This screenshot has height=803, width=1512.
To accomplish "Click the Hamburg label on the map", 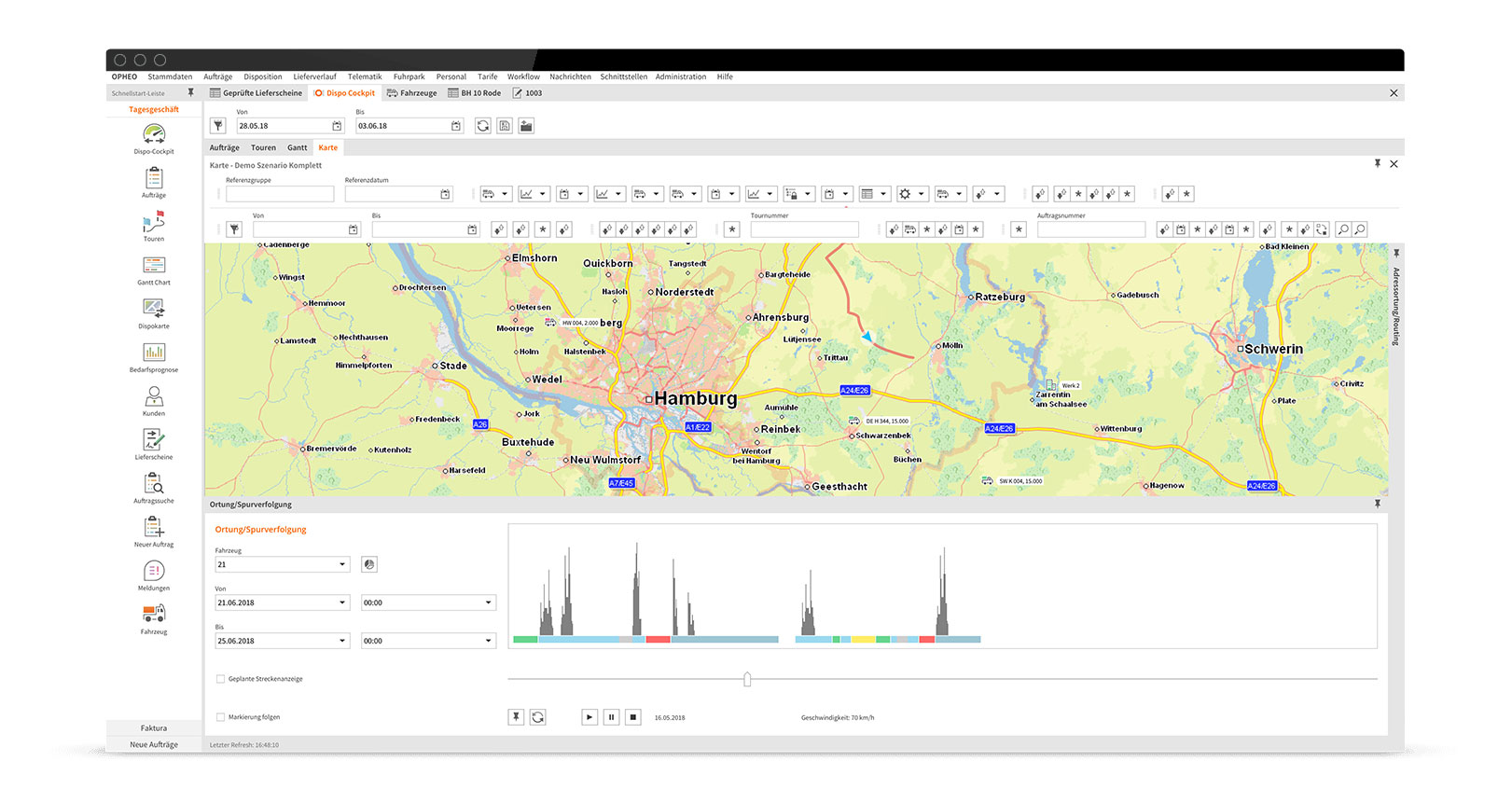I will coord(696,398).
